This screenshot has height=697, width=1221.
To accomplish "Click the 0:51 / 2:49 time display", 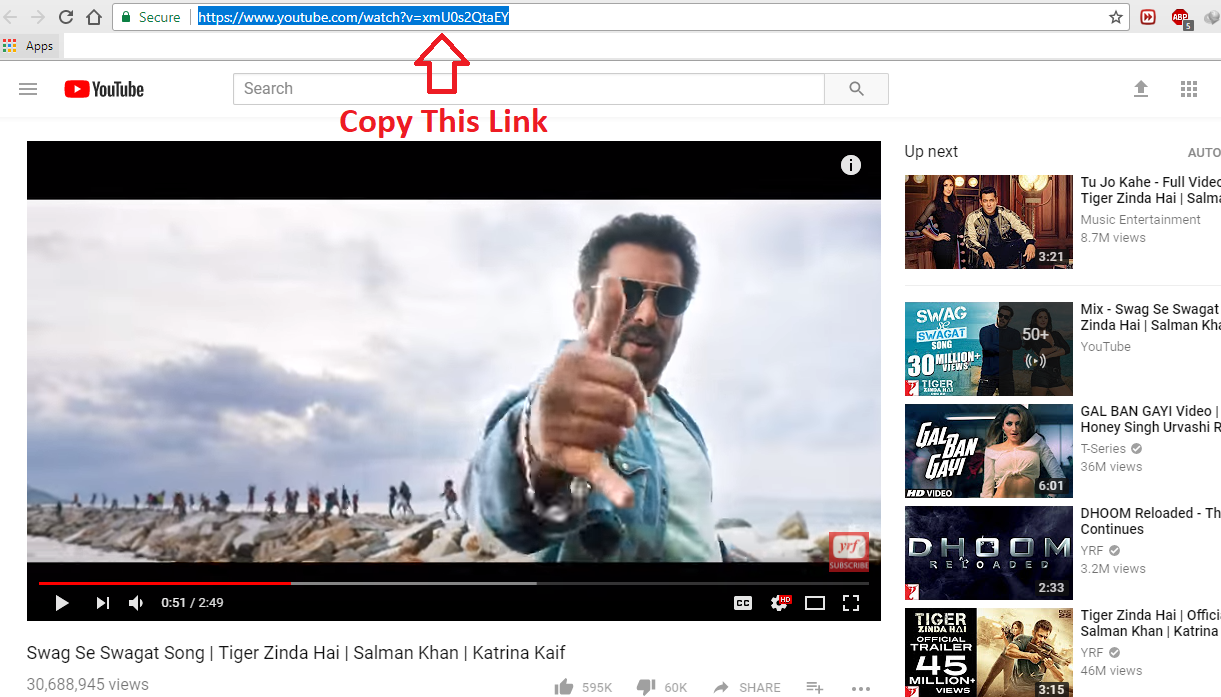I will point(192,603).
